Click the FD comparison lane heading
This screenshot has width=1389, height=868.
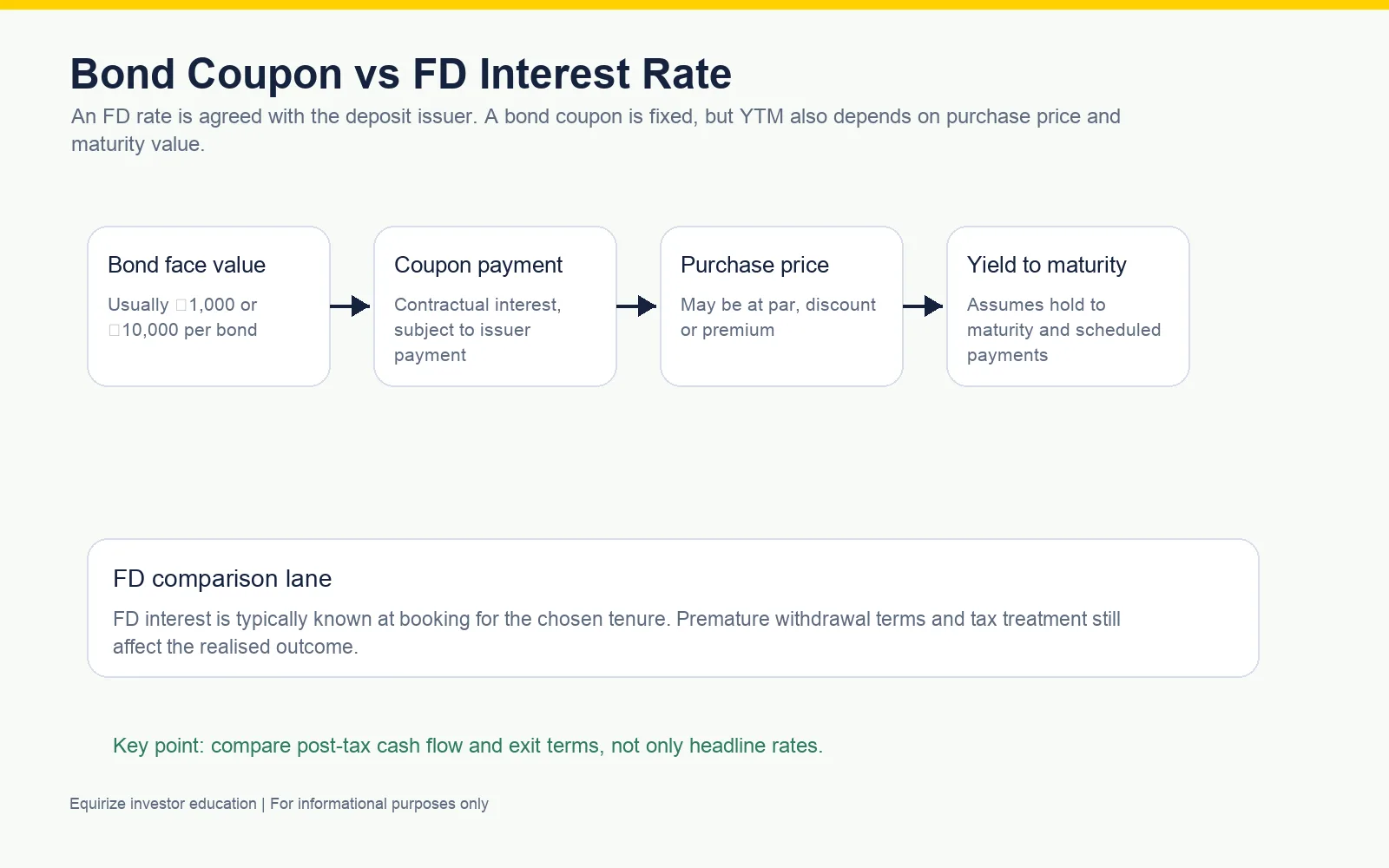tap(222, 579)
